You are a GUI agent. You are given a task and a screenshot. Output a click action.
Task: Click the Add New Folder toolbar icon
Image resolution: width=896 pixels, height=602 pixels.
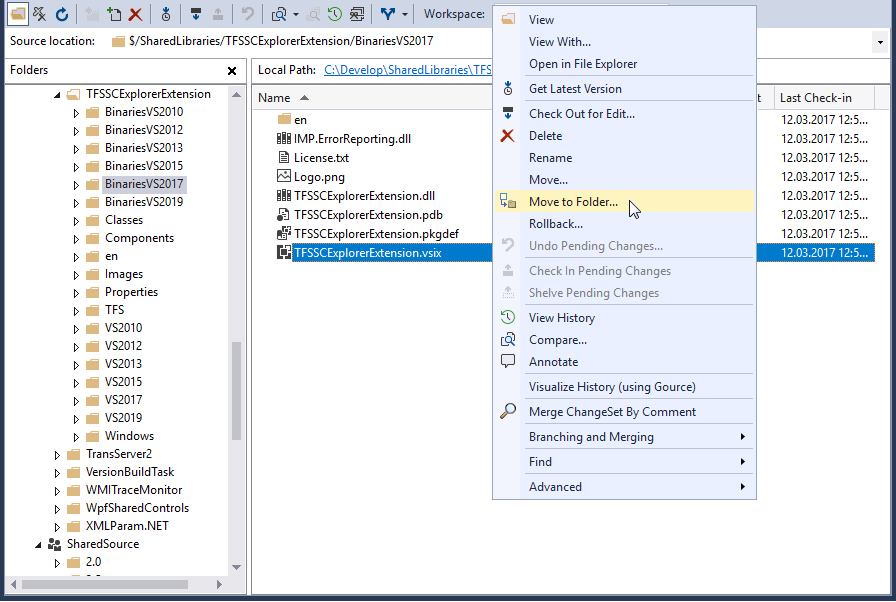[113, 14]
